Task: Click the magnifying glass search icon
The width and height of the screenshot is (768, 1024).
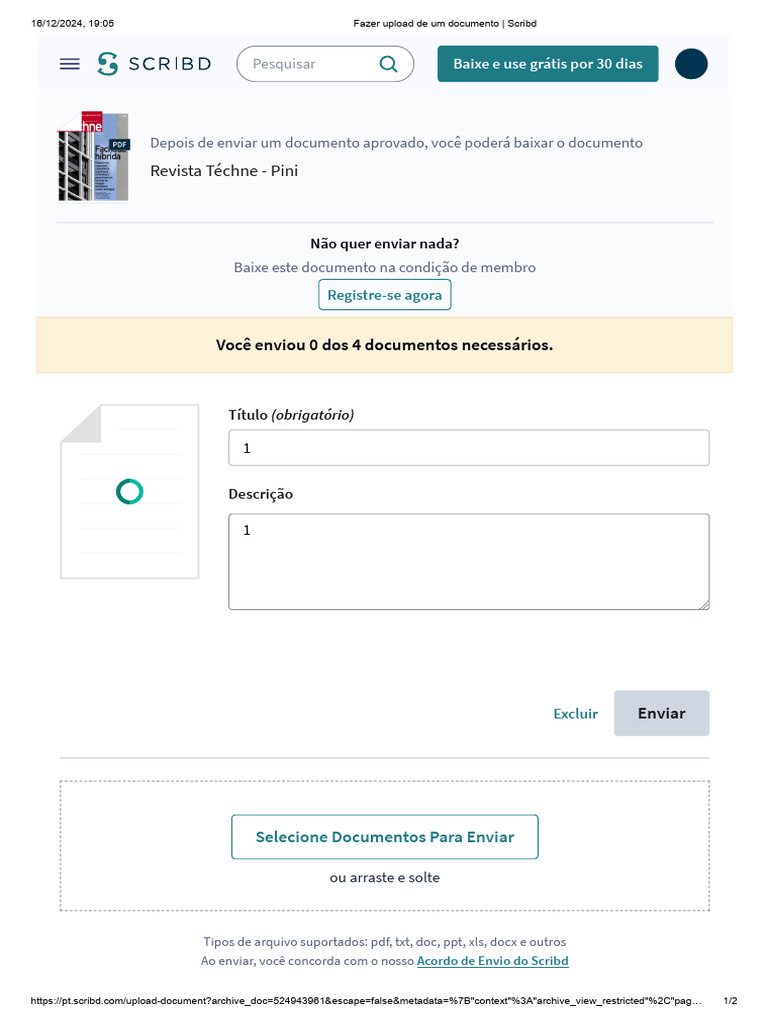Action: coord(388,64)
